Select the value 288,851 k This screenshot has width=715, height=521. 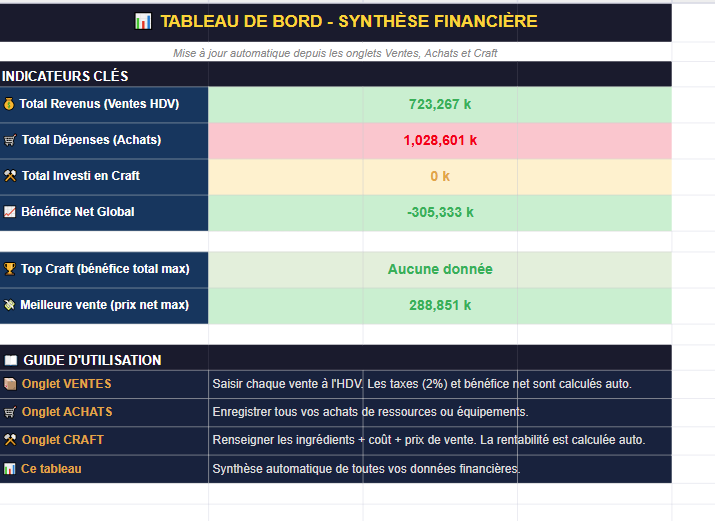pos(440,305)
